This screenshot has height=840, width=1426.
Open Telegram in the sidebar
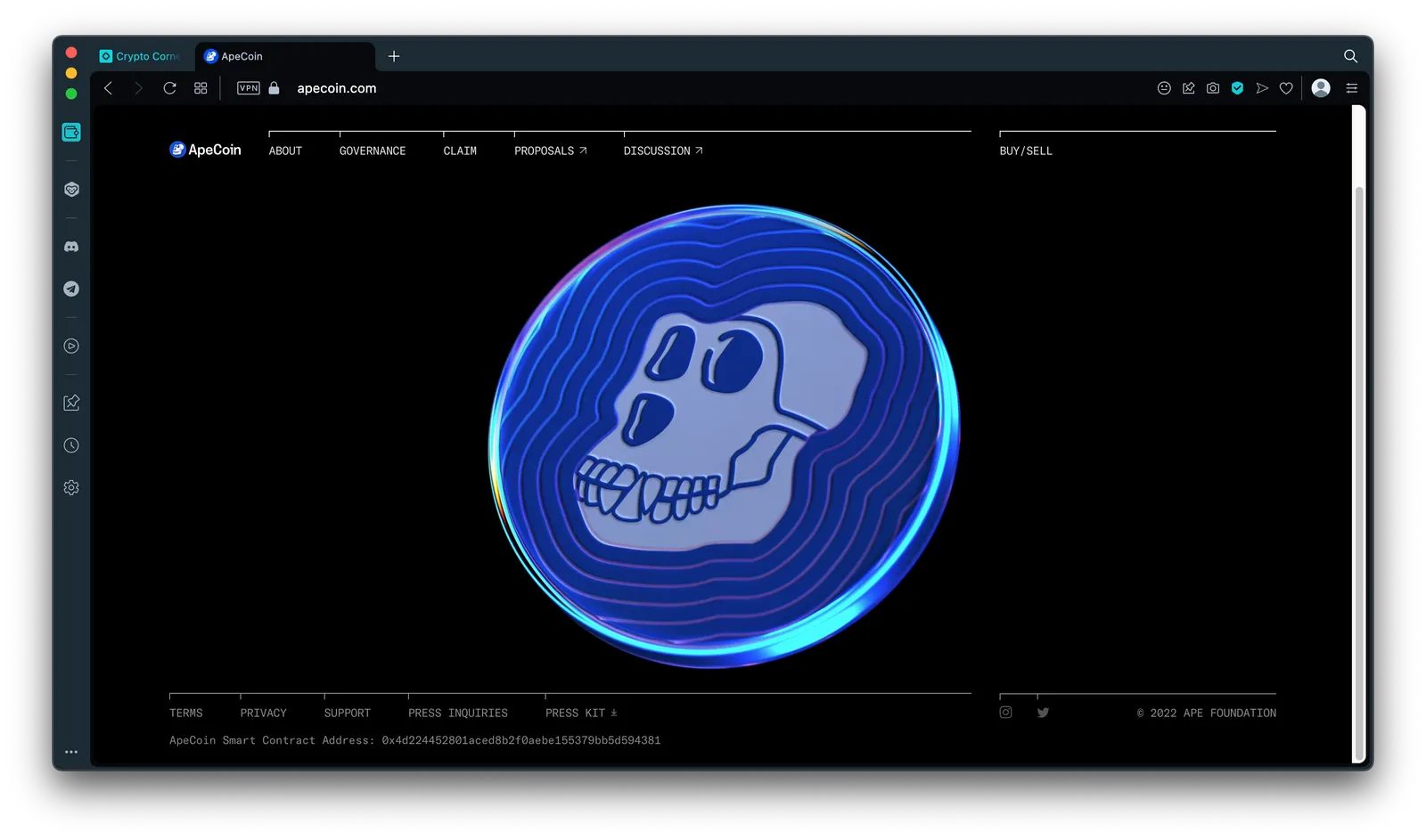pyautogui.click(x=71, y=289)
